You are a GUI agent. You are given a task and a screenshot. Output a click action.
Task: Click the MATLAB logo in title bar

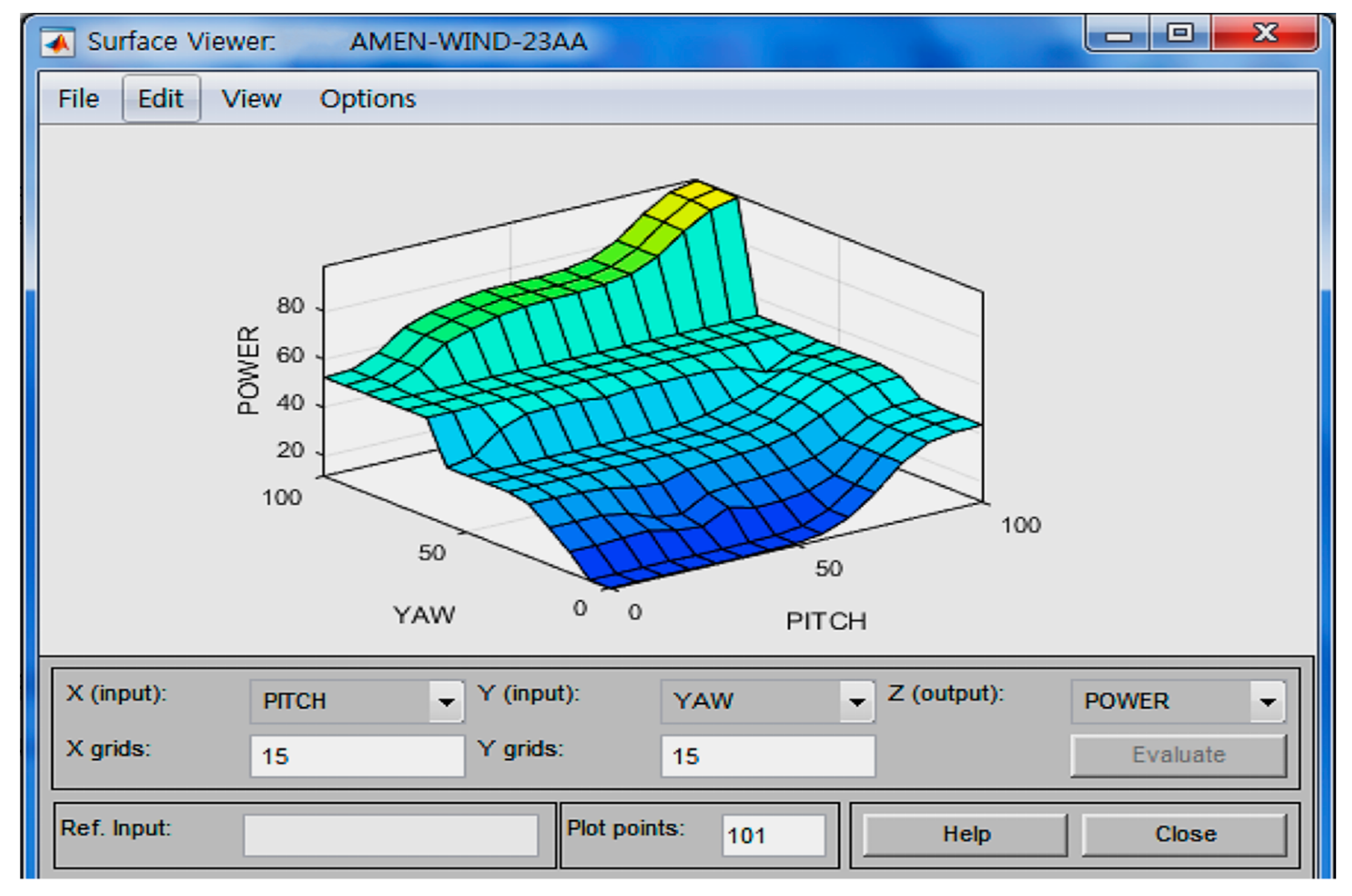[57, 43]
